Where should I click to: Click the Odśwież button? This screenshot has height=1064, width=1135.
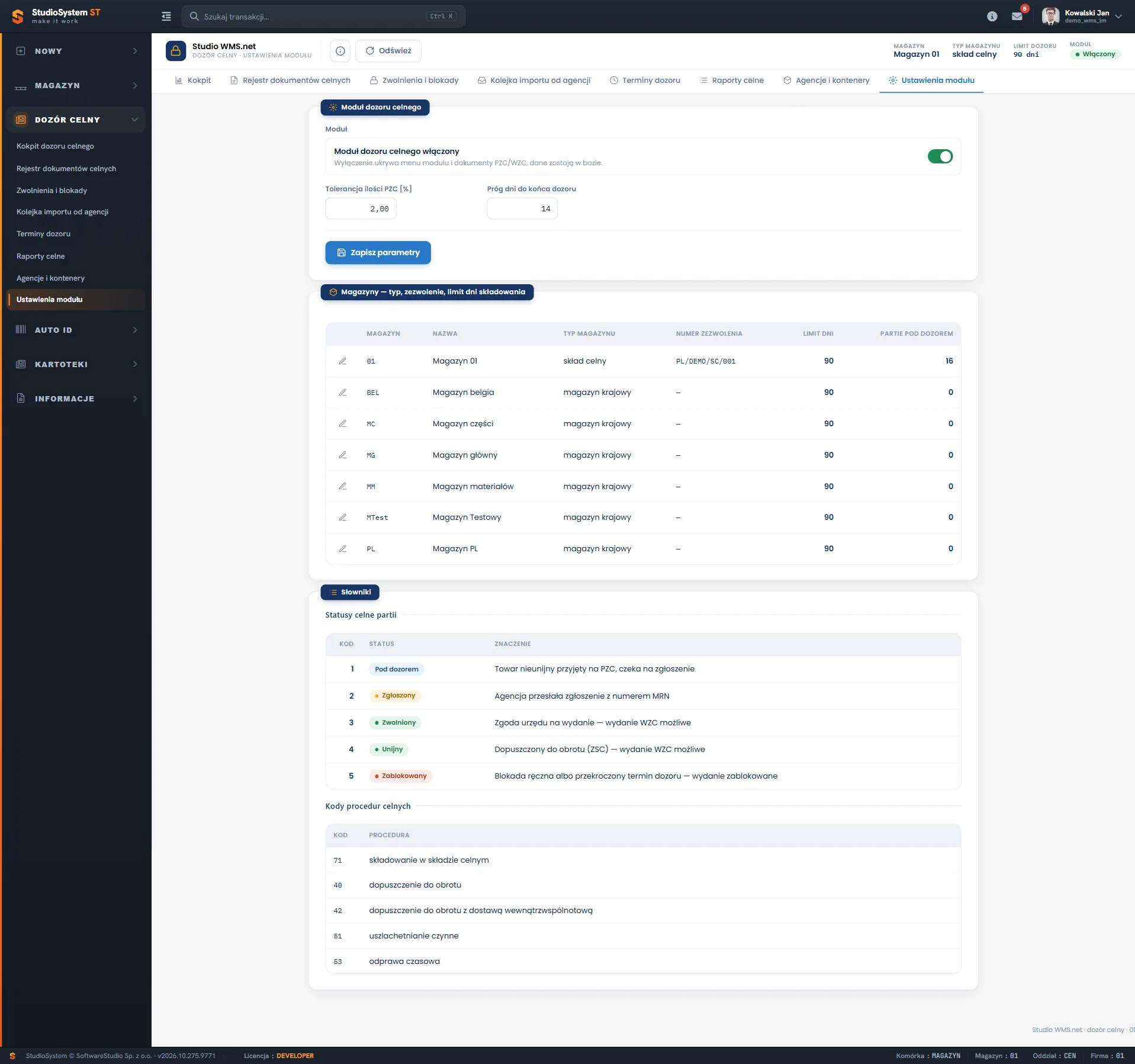tap(388, 51)
